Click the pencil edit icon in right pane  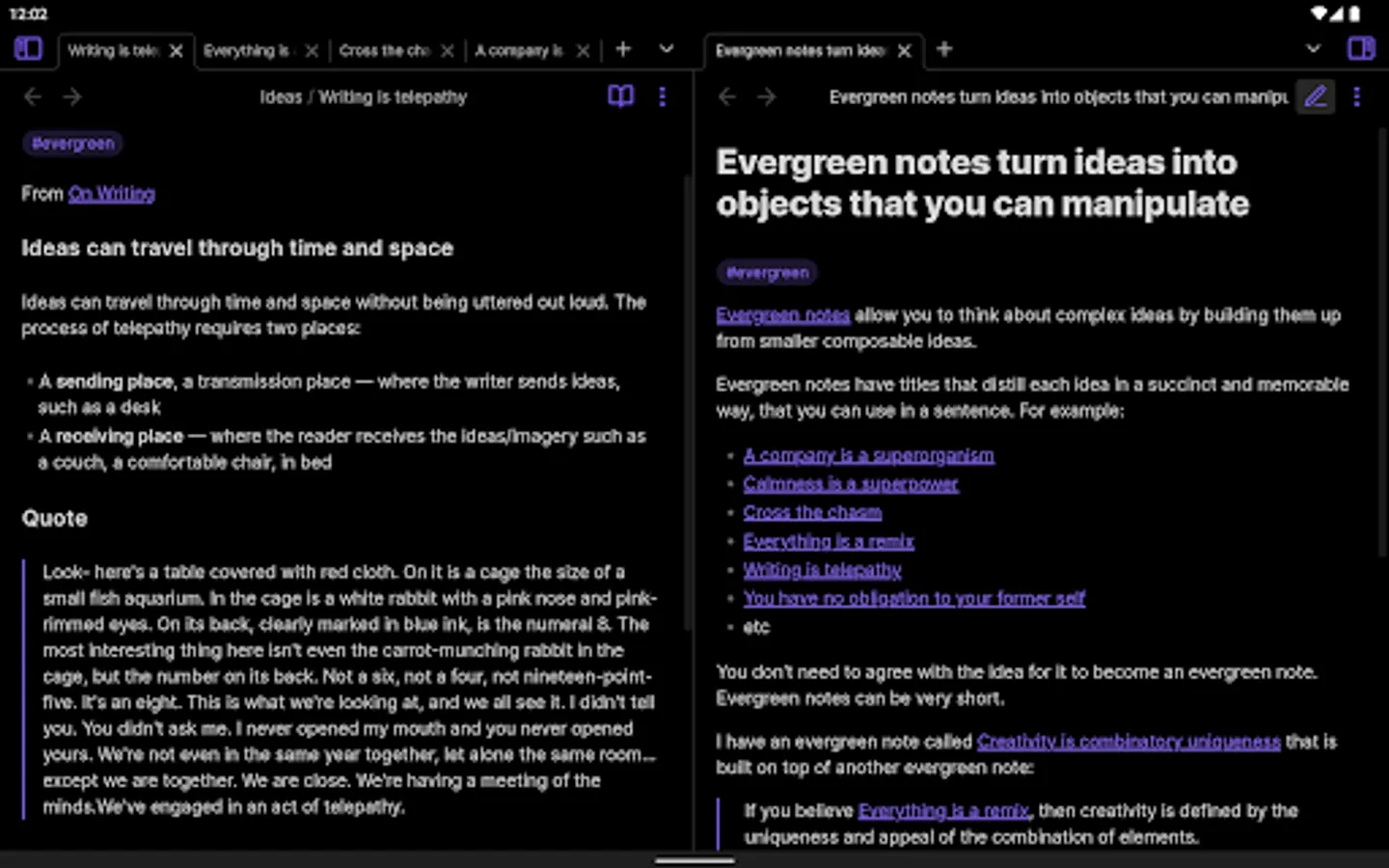[x=1316, y=96]
